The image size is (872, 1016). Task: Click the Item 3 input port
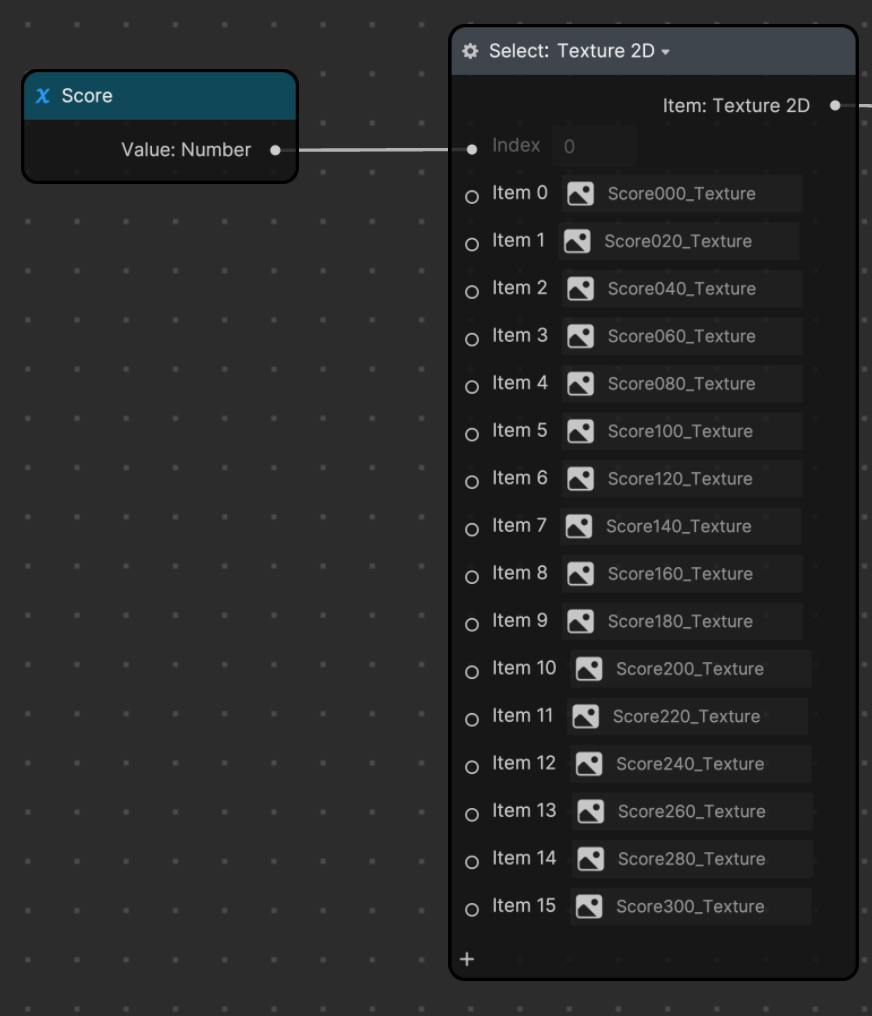[472, 339]
